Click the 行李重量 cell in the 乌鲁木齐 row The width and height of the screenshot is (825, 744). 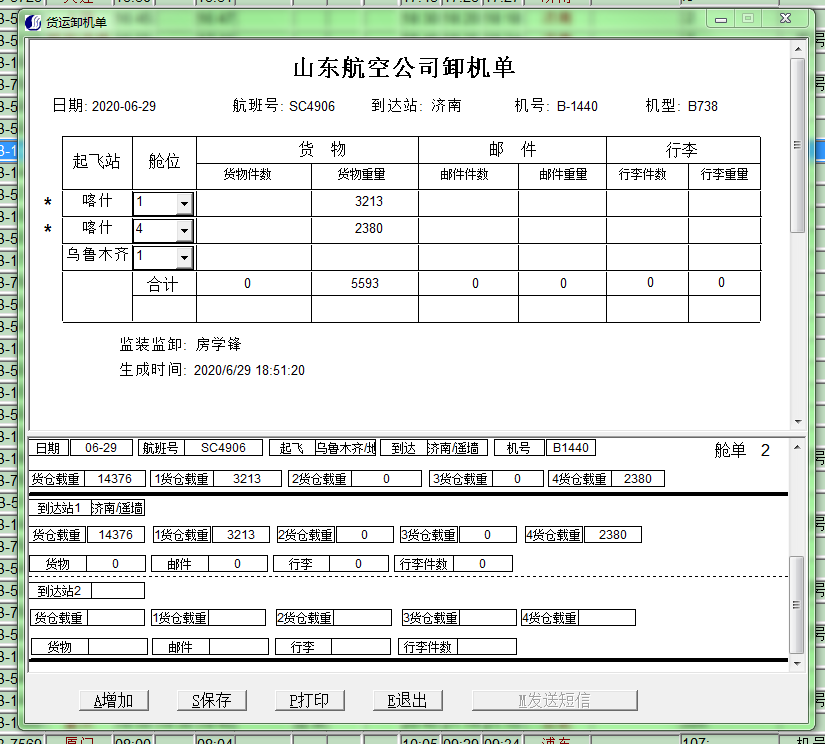tap(725, 257)
